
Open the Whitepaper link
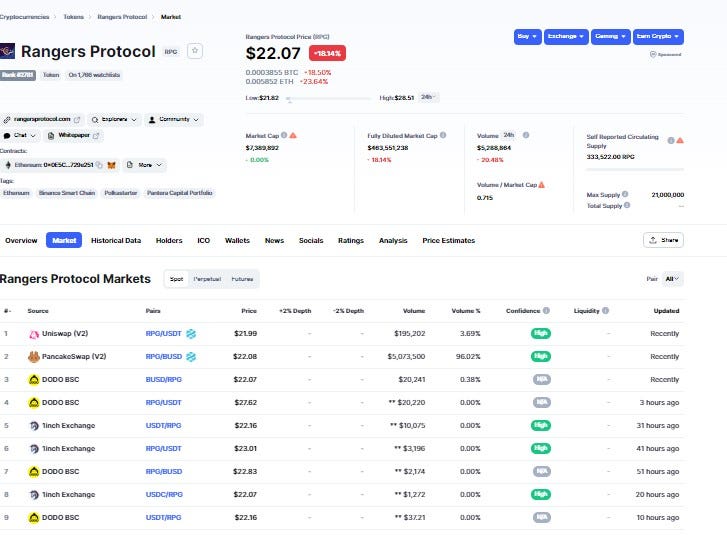point(74,136)
